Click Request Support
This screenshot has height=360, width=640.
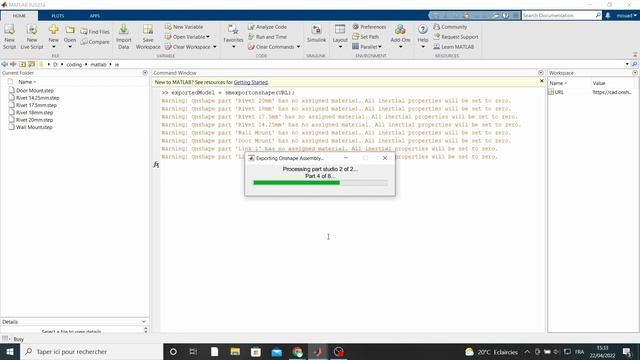click(456, 37)
